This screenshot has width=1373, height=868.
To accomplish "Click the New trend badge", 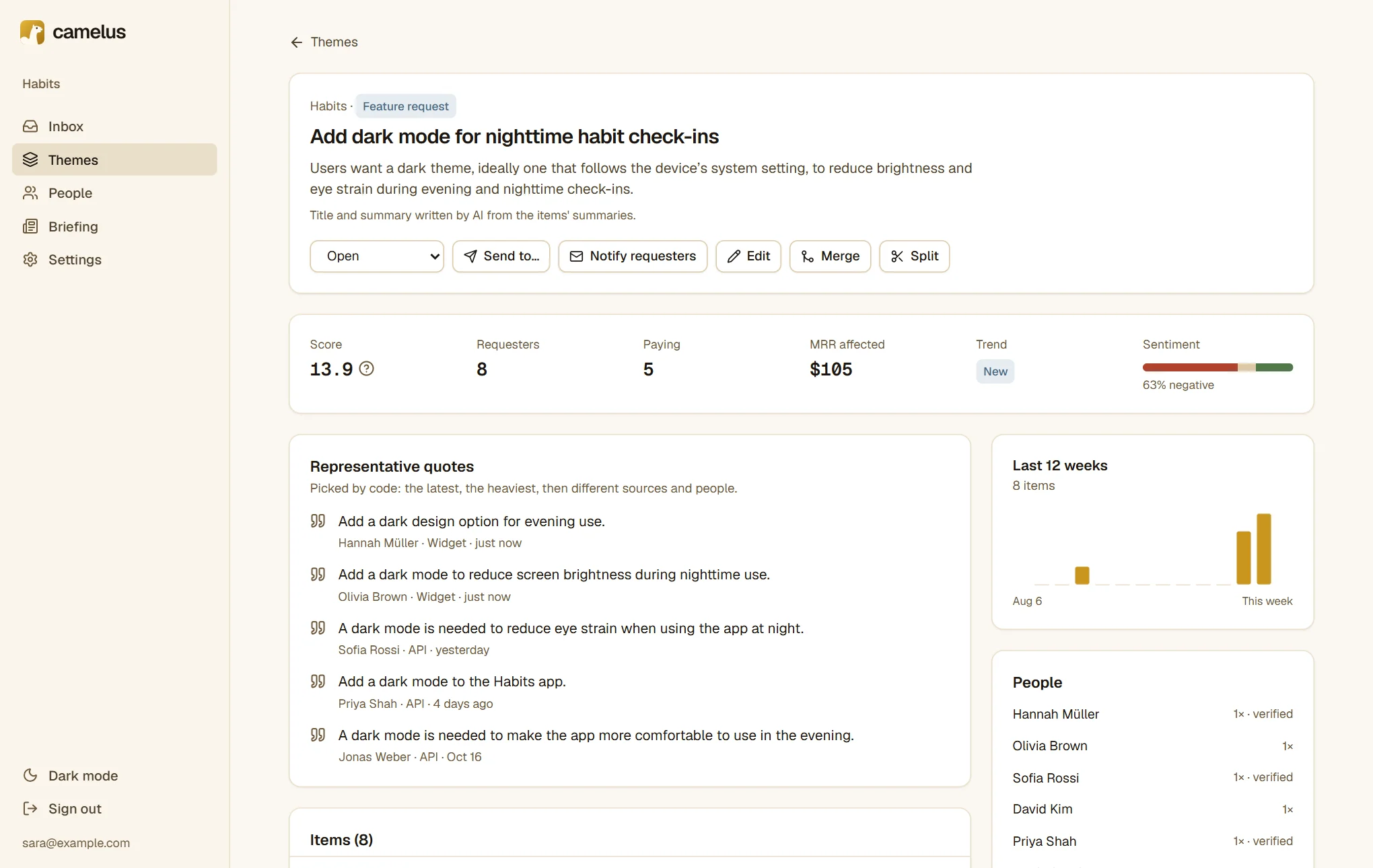I will tap(995, 371).
